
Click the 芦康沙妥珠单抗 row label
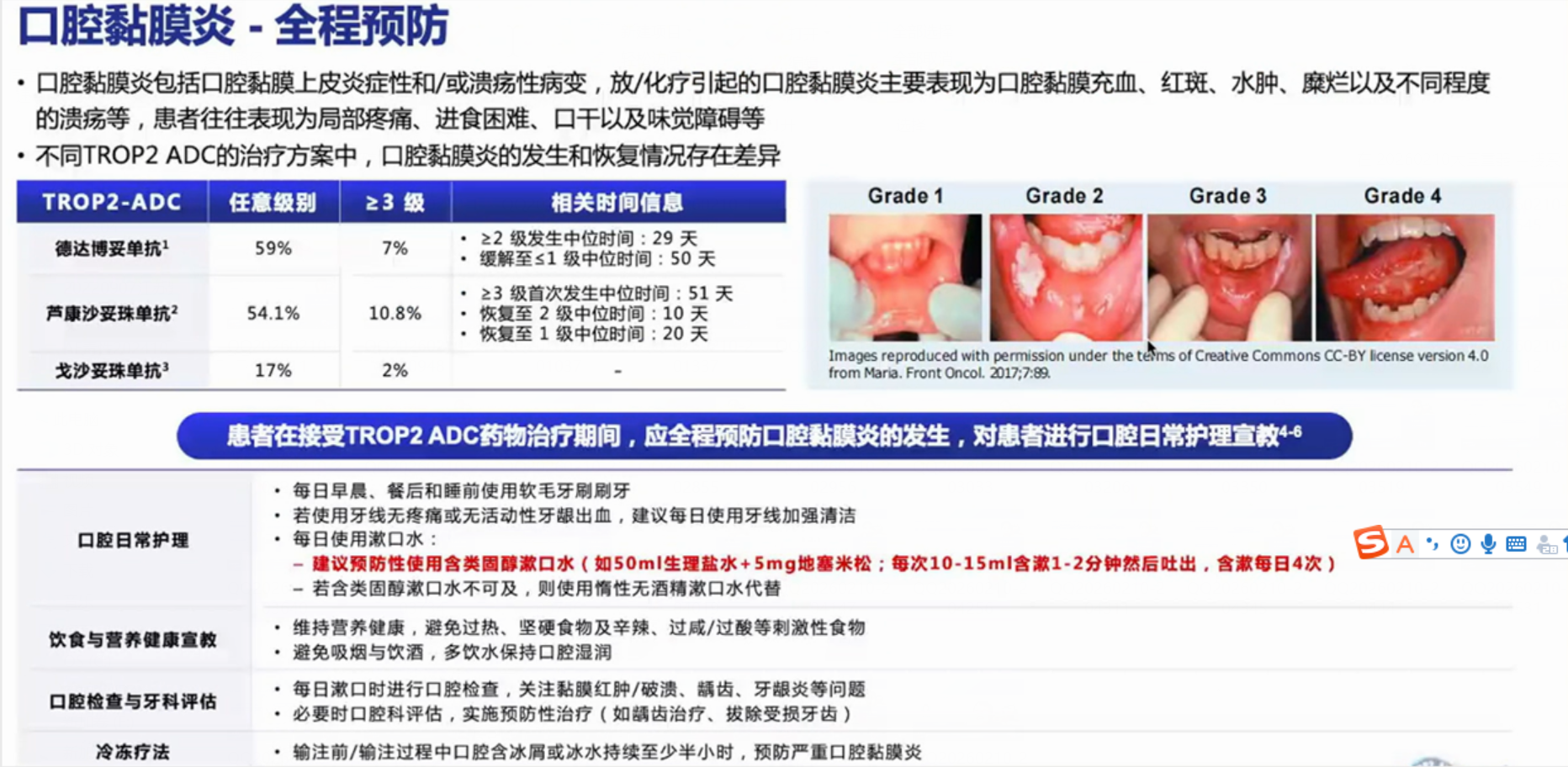coord(112,314)
